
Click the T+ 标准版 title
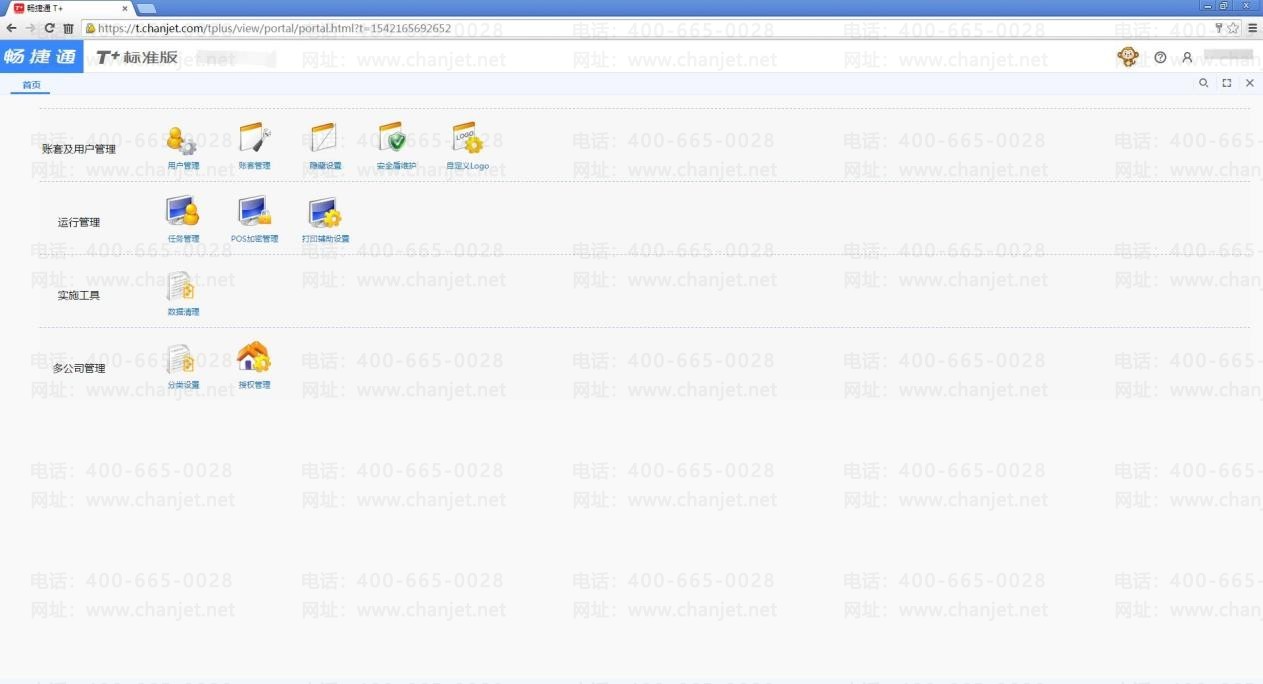(137, 57)
